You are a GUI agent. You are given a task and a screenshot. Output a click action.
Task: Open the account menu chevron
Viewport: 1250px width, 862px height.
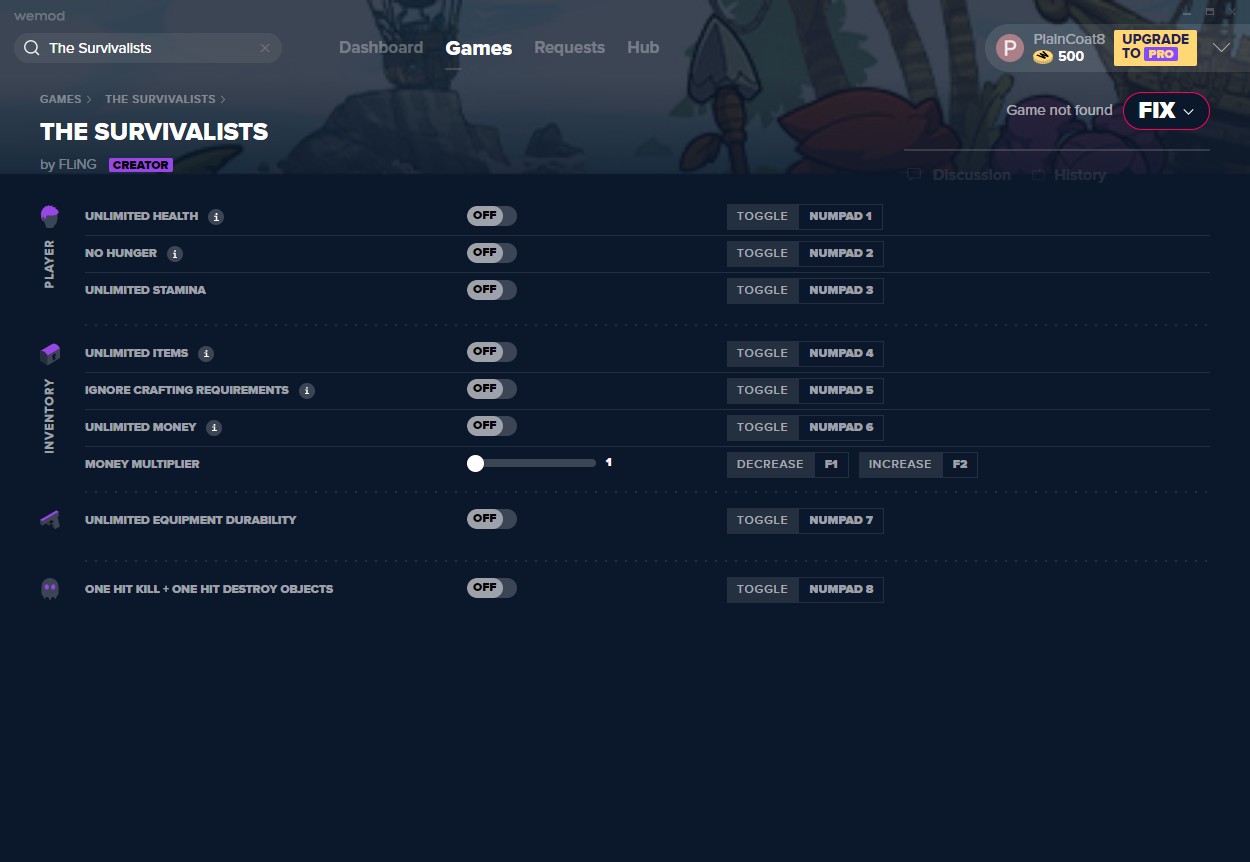pyautogui.click(x=1221, y=48)
